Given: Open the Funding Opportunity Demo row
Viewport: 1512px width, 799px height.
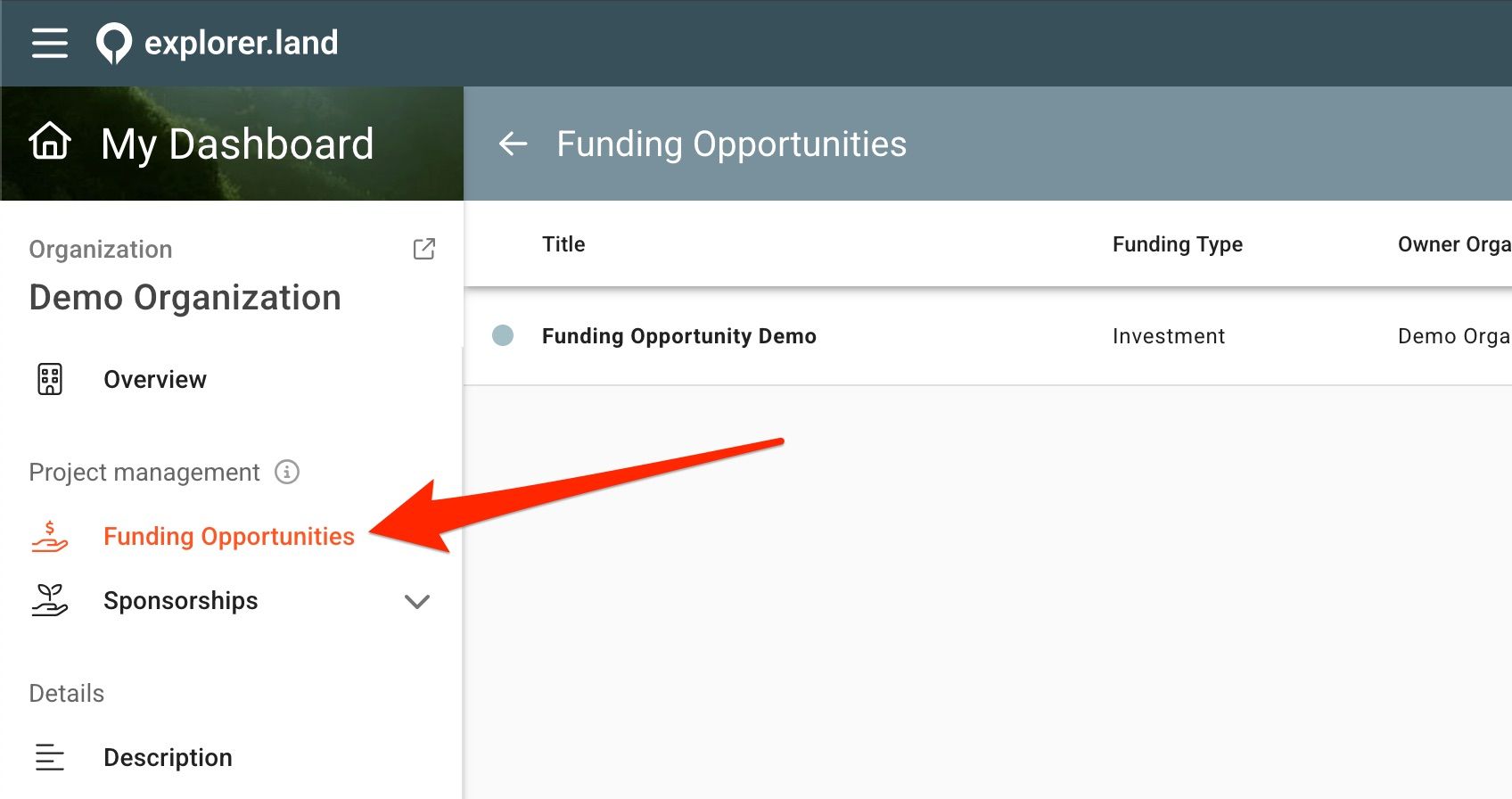Looking at the screenshot, I should click(x=988, y=336).
